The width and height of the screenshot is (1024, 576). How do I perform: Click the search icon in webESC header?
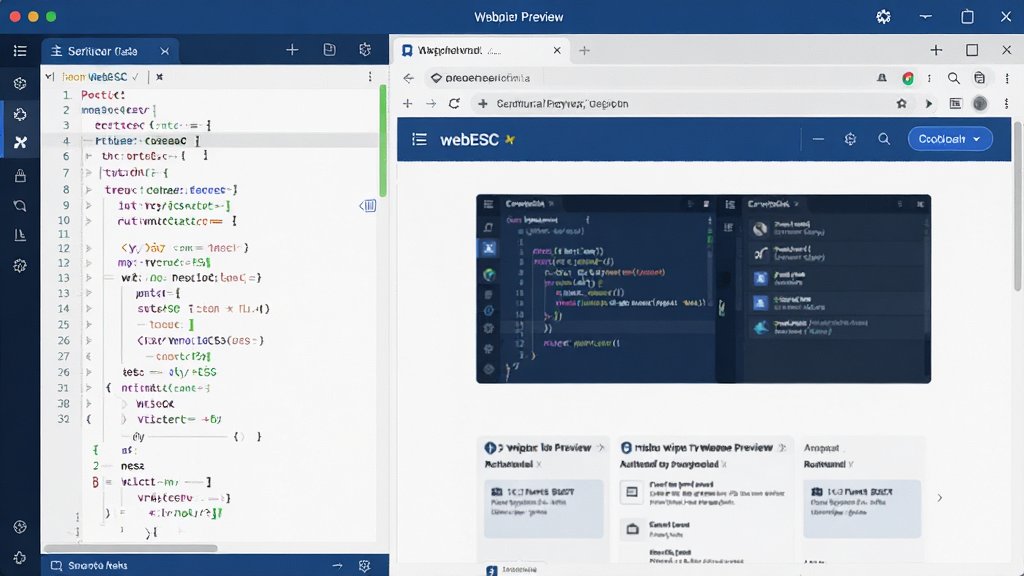tap(884, 139)
